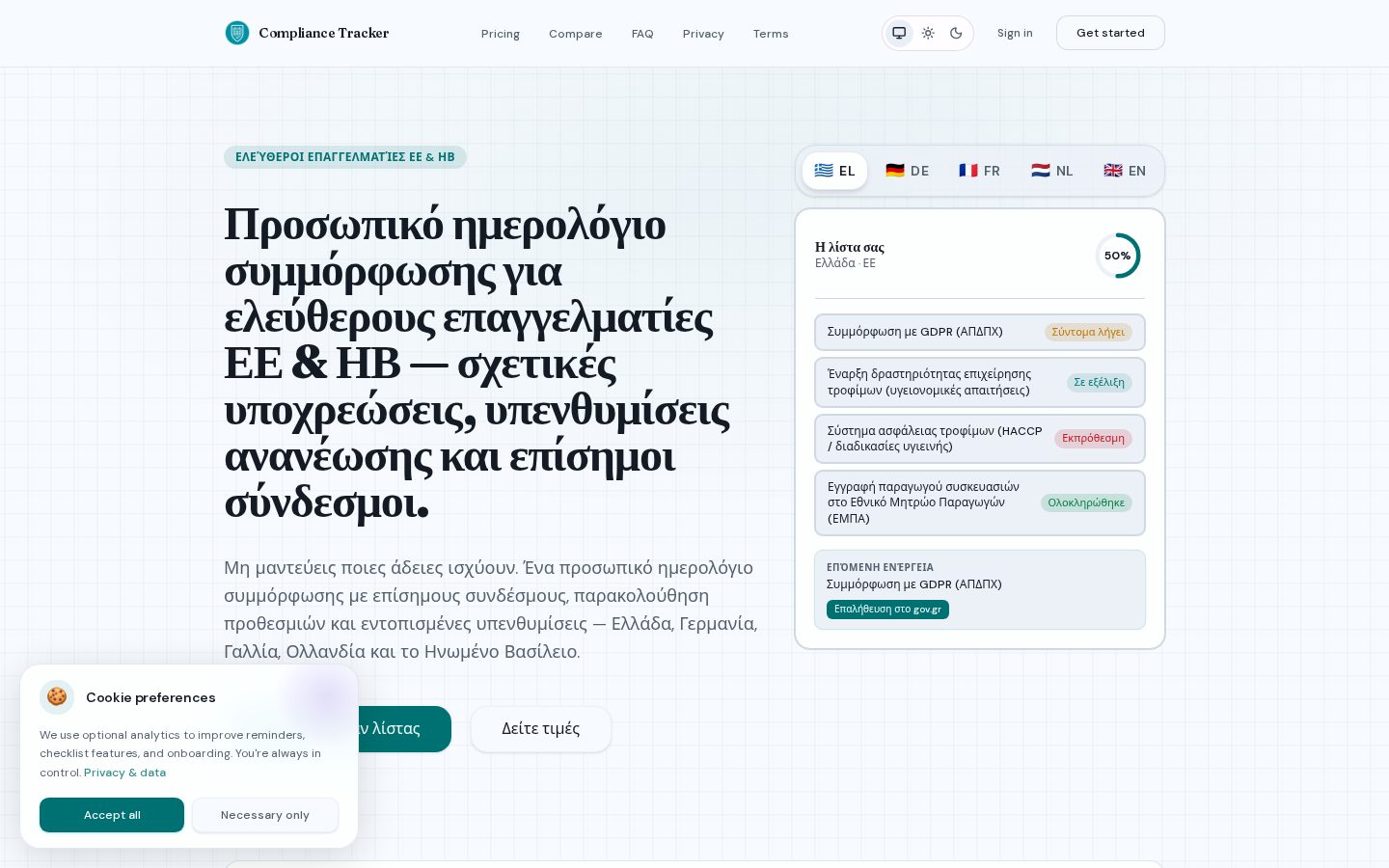Click the Επαλήθευση στο gov.gr button

pos(887,610)
